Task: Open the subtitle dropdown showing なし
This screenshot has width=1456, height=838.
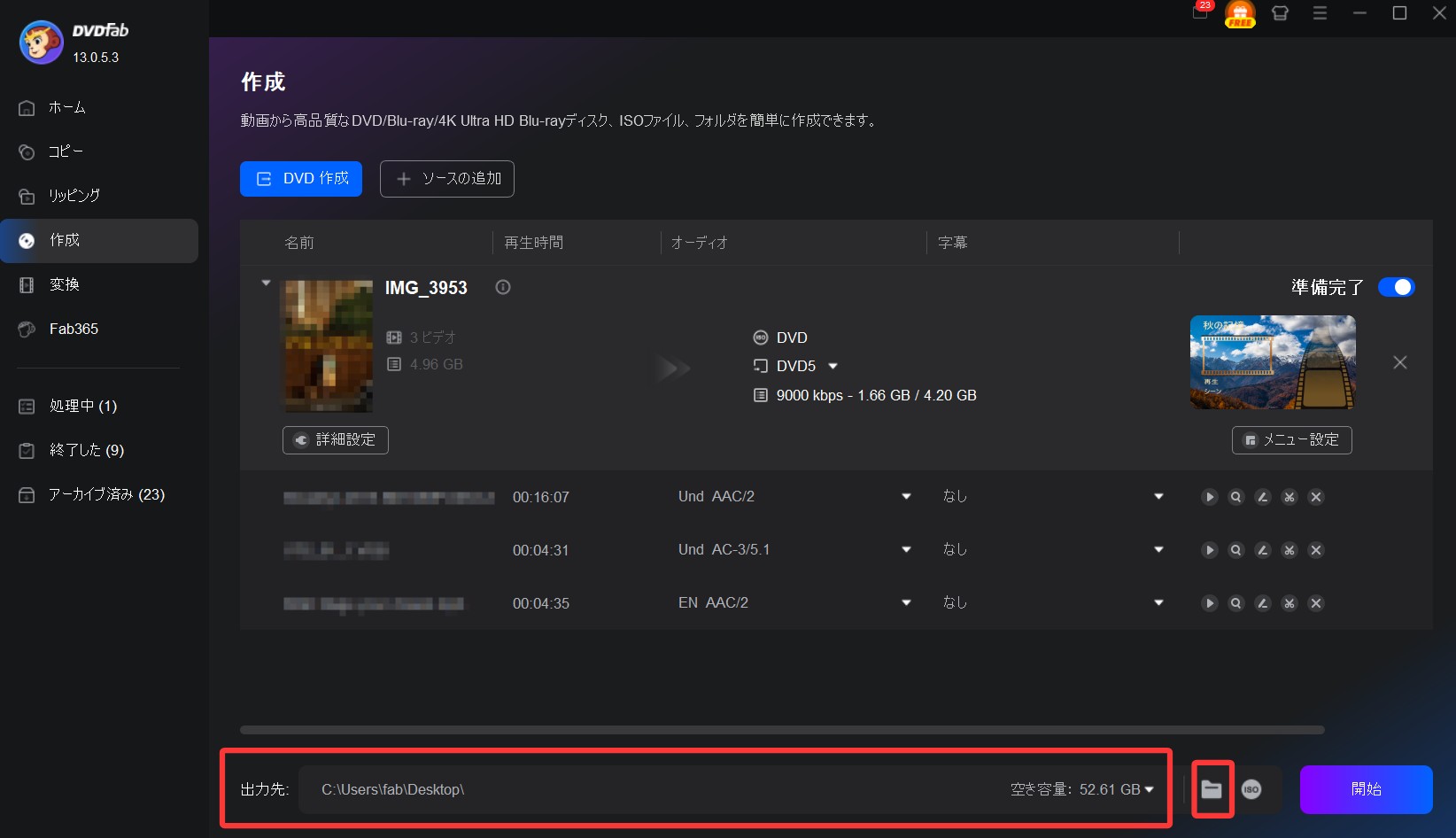Action: pos(1158,497)
